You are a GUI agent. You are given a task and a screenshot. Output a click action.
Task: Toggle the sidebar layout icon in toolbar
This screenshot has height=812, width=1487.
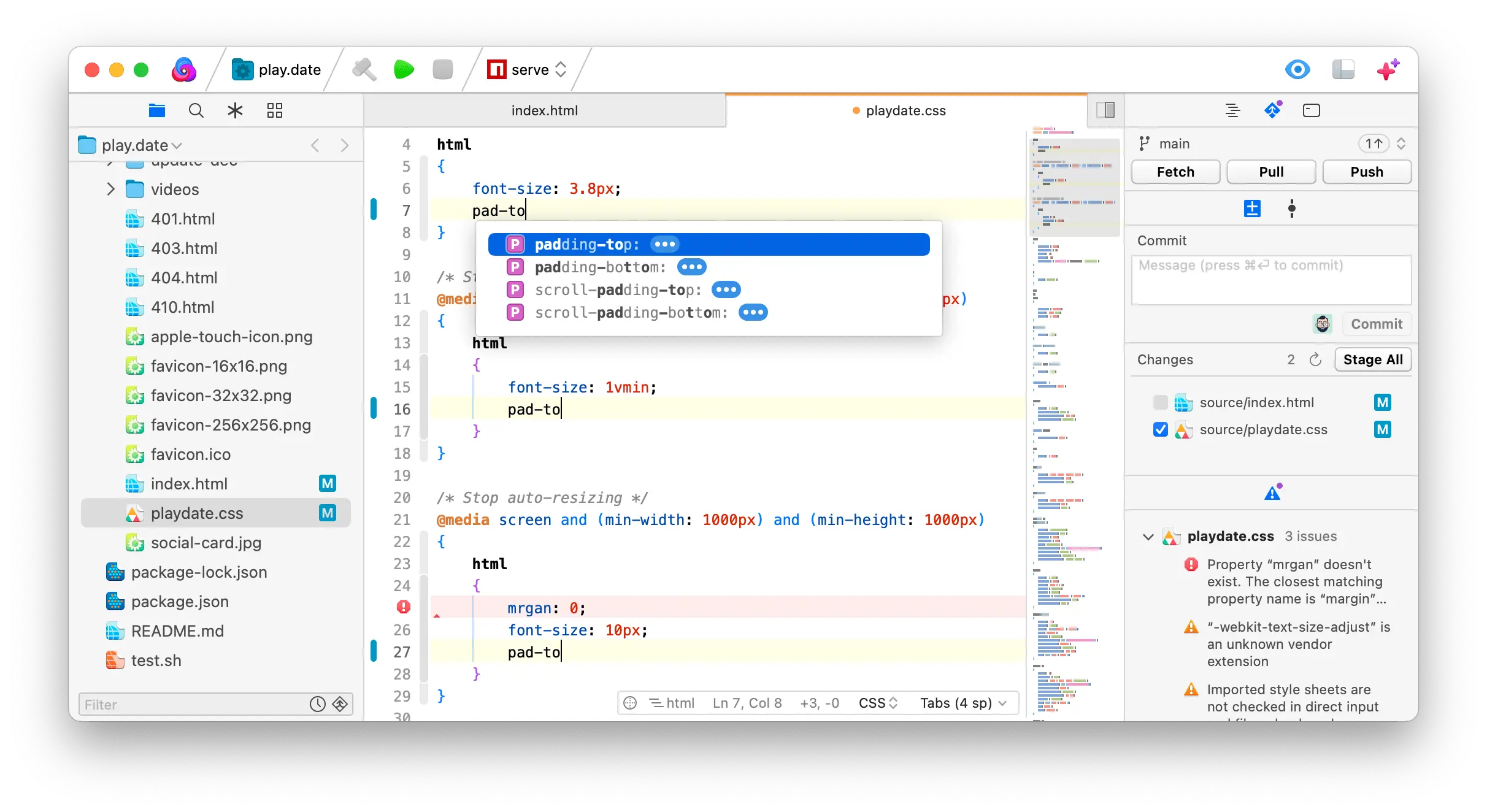coord(1343,70)
